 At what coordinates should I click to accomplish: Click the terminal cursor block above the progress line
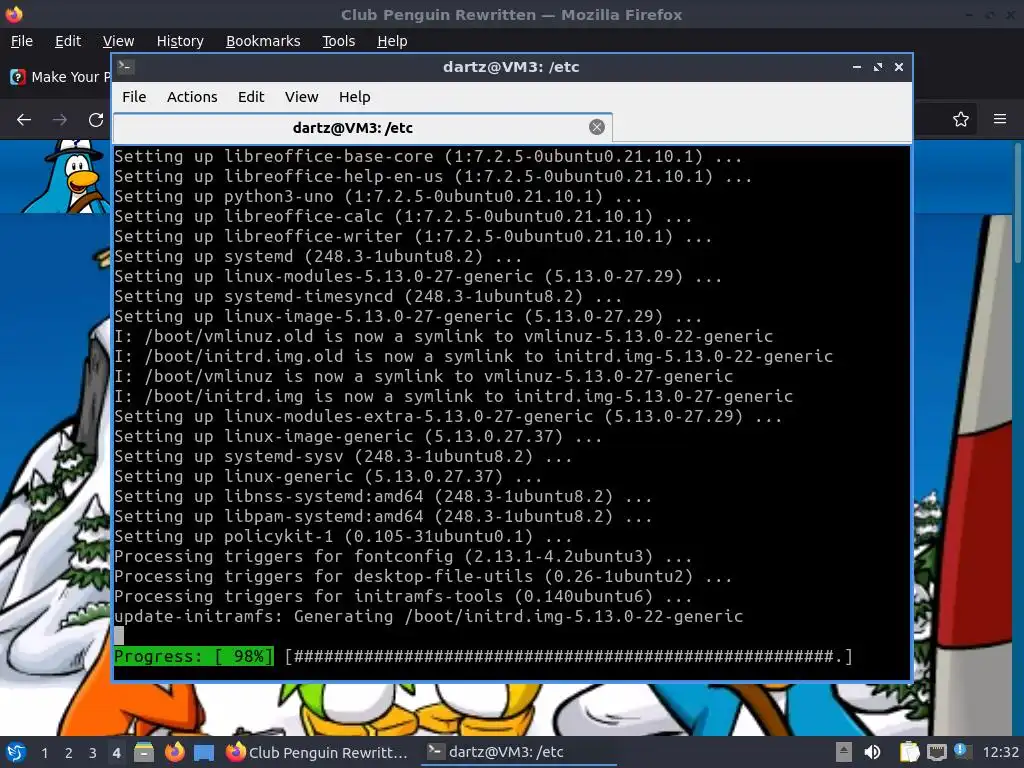[119, 635]
